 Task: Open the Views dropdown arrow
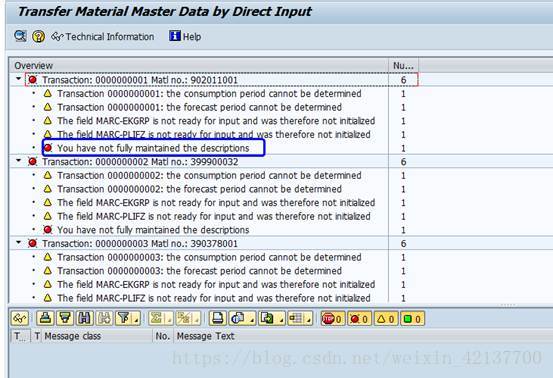click(x=252, y=320)
